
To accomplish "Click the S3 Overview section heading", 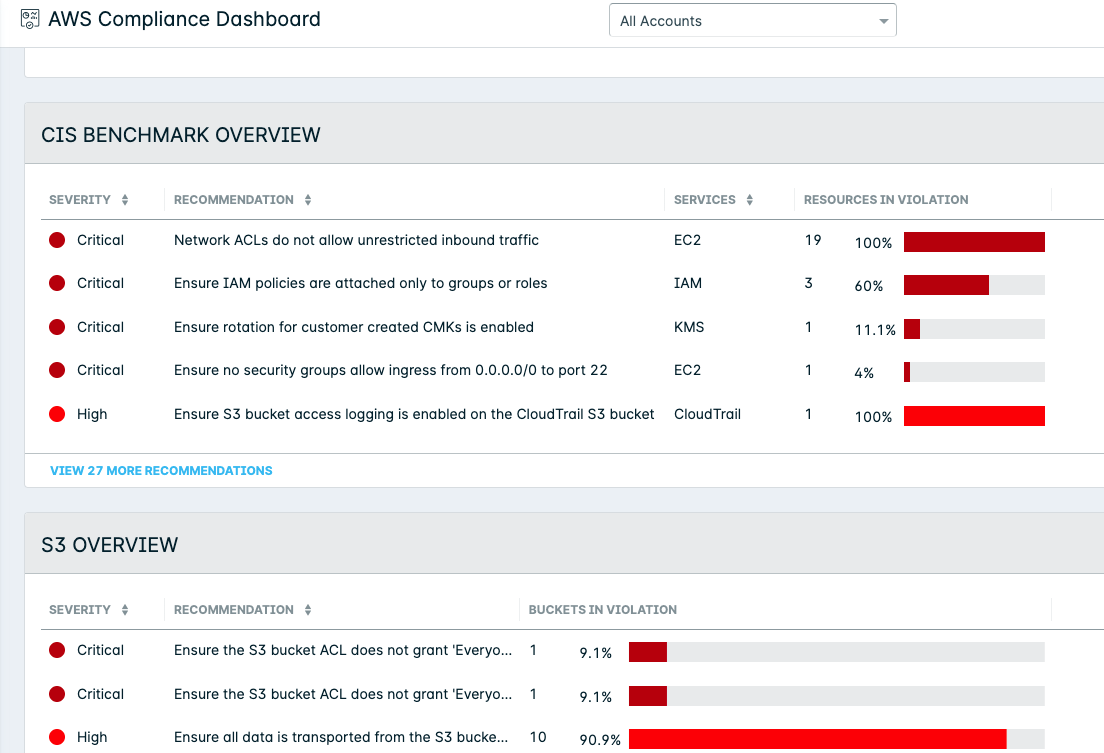I will pos(110,544).
